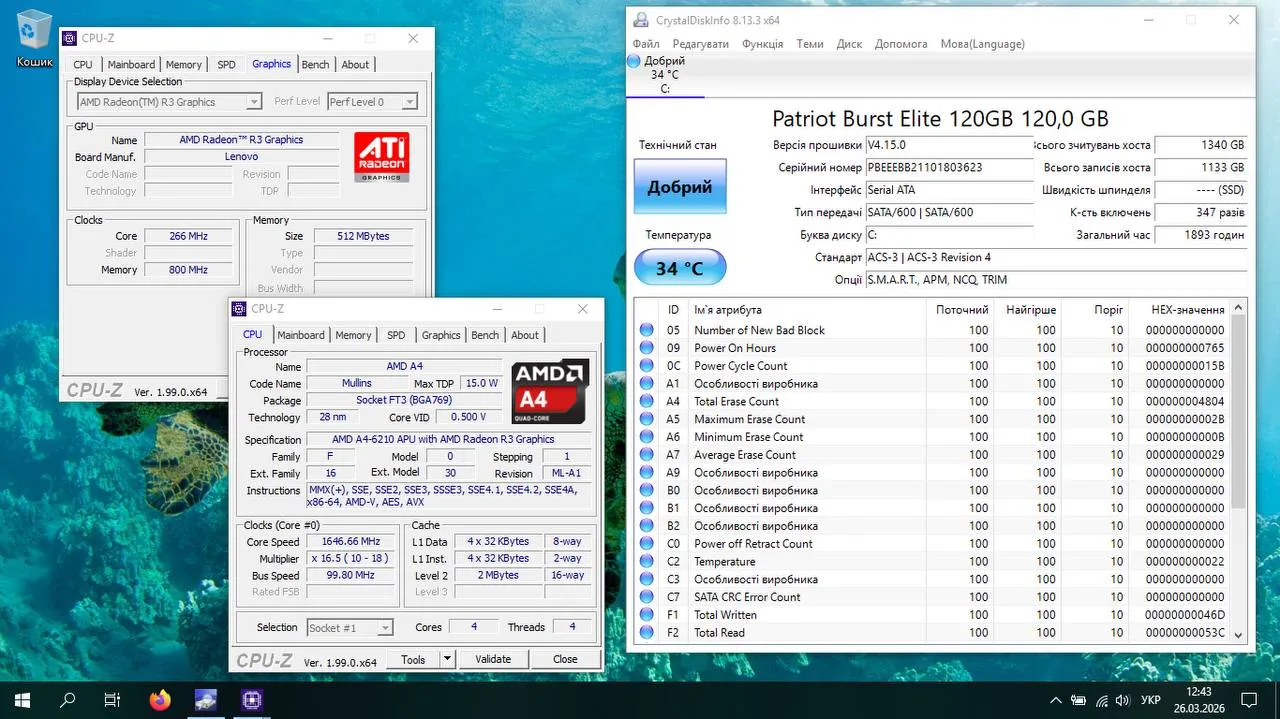This screenshot has width=1280, height=719.
Task: Expand the Tools button dropdown arrow
Action: click(447, 659)
